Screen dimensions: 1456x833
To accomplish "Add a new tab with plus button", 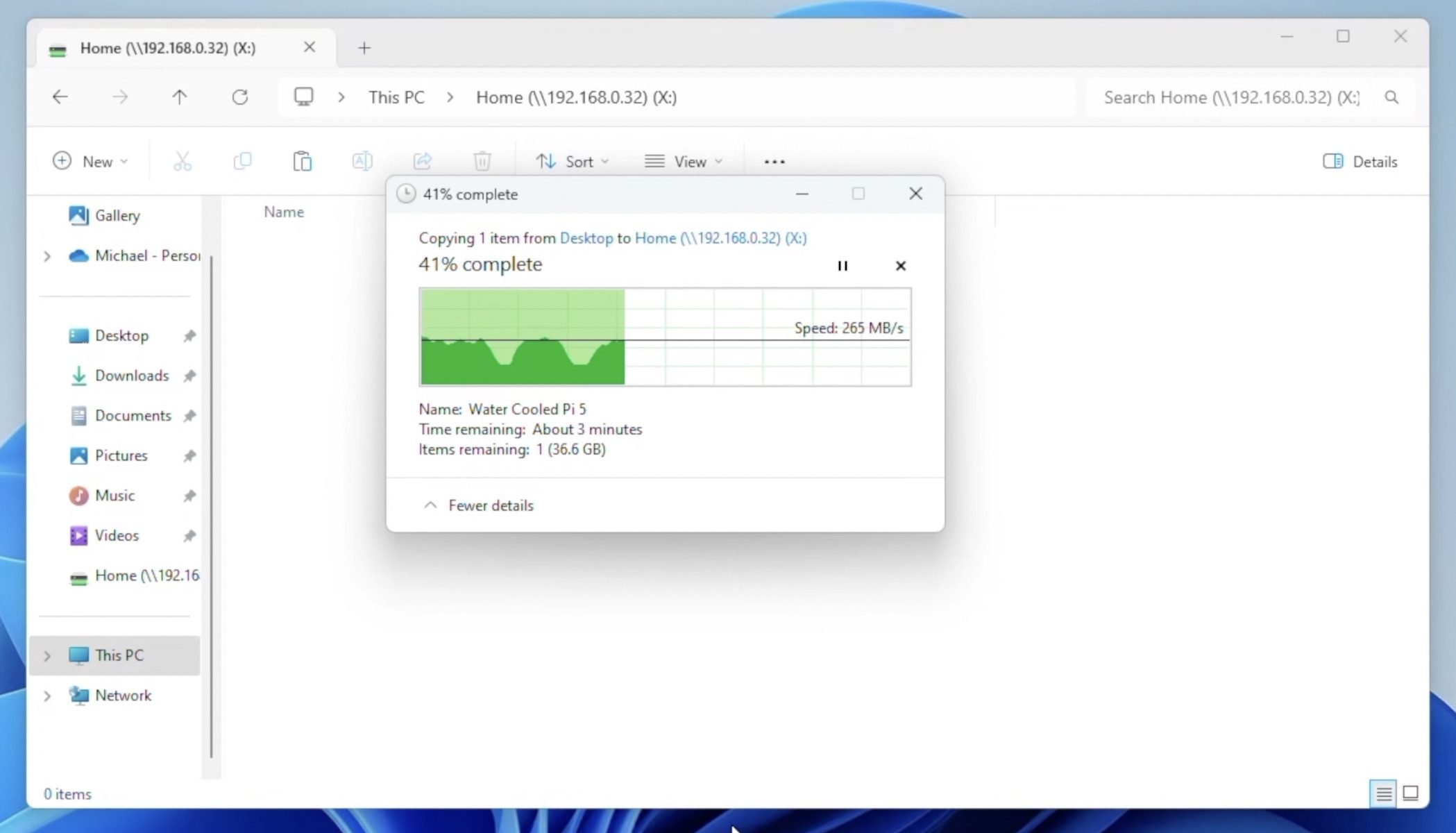I will pos(364,48).
